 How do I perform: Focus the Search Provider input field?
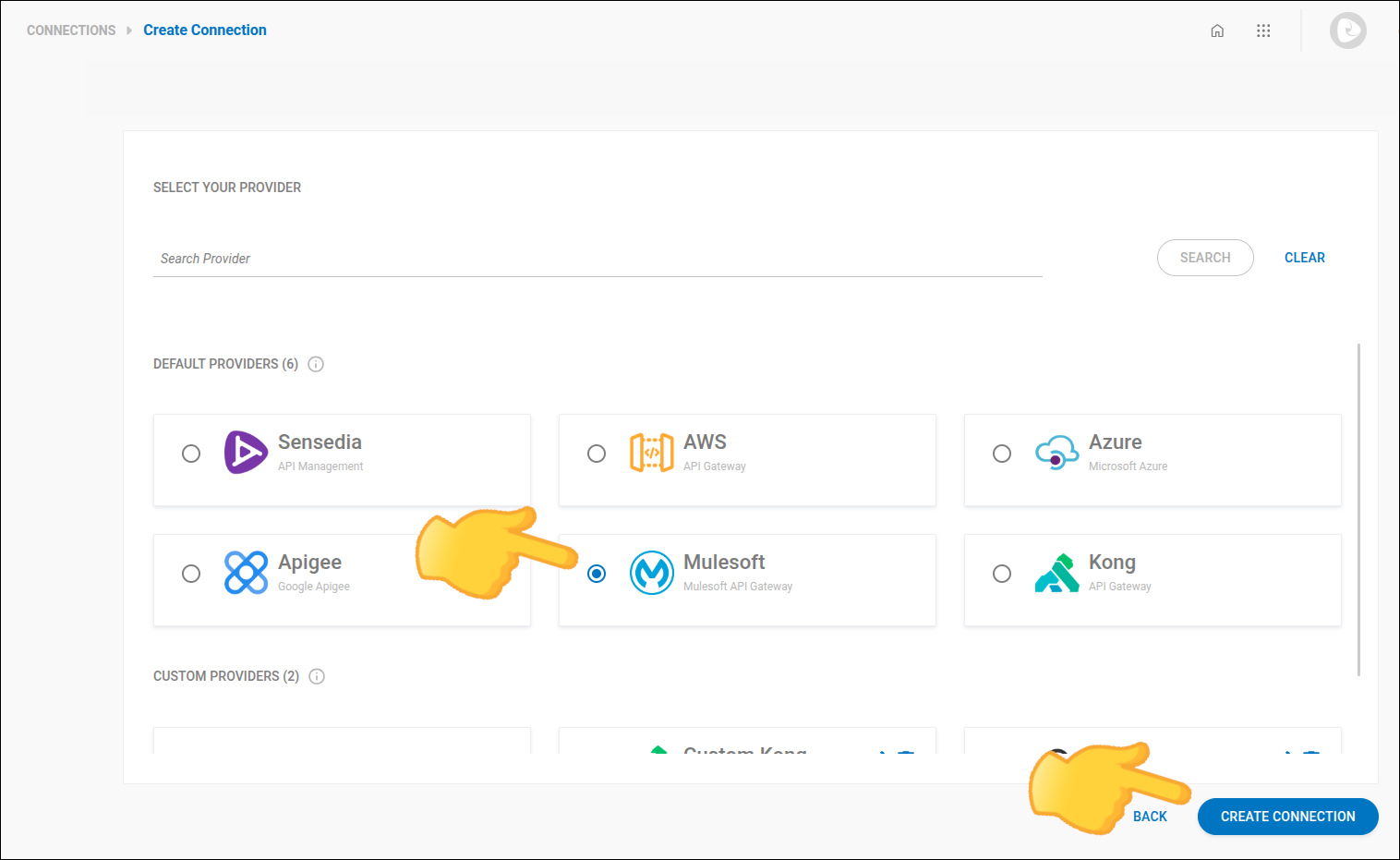coord(597,259)
